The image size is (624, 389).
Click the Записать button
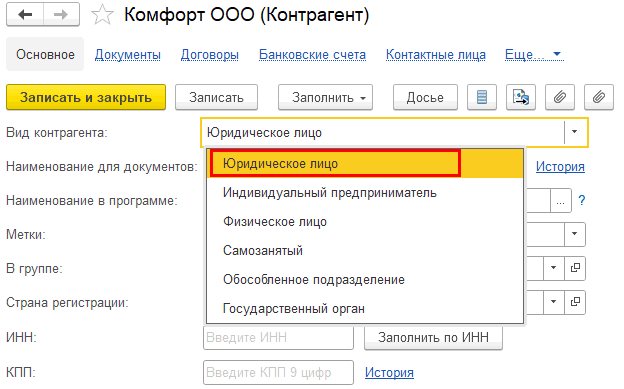pyautogui.click(x=216, y=97)
